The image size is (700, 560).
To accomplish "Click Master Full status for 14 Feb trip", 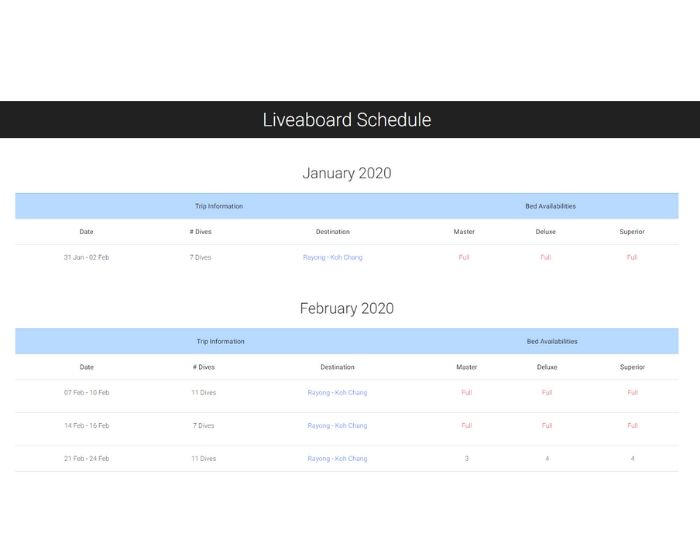I will pos(467,426).
